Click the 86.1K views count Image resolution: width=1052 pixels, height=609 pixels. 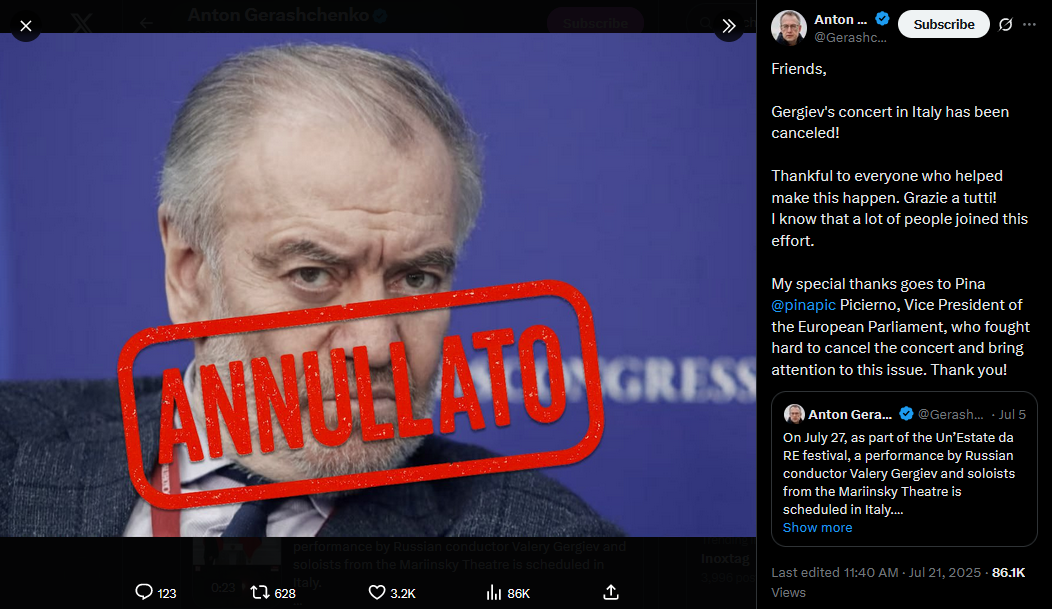click(x=1008, y=572)
